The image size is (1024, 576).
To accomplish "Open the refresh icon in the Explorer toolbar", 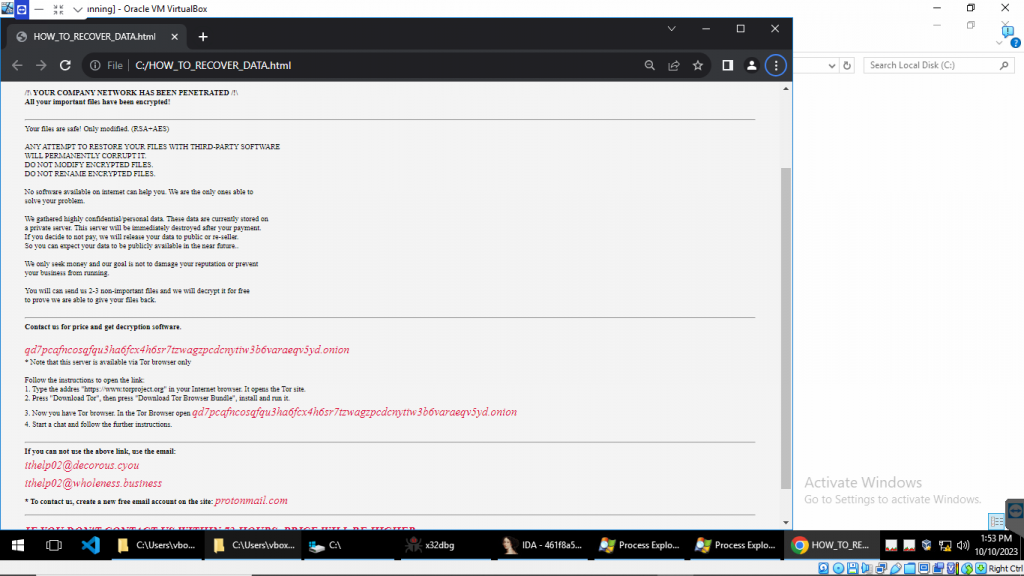I will click(846, 66).
